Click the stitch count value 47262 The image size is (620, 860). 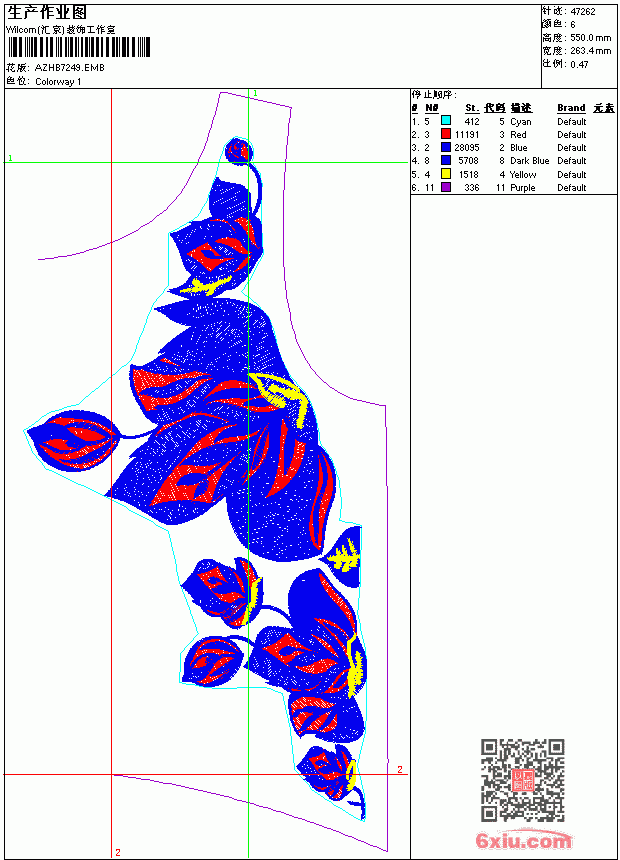pyautogui.click(x=583, y=12)
